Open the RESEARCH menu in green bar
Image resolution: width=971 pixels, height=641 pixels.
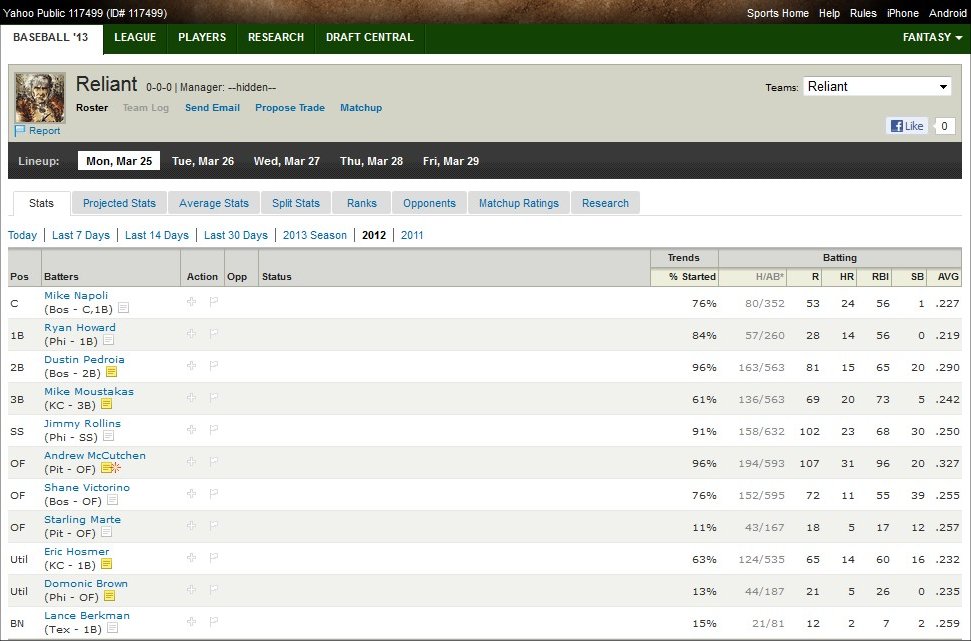coord(276,37)
